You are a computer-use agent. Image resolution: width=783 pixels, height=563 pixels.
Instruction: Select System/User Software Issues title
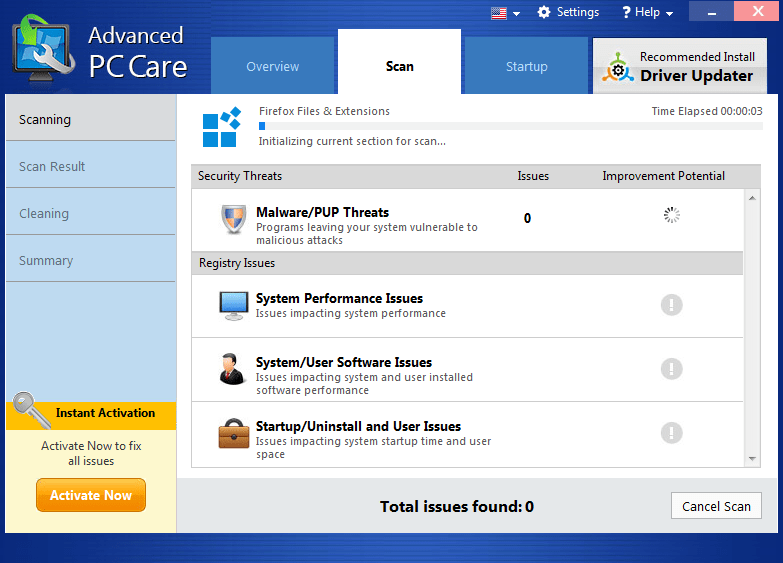coord(344,362)
